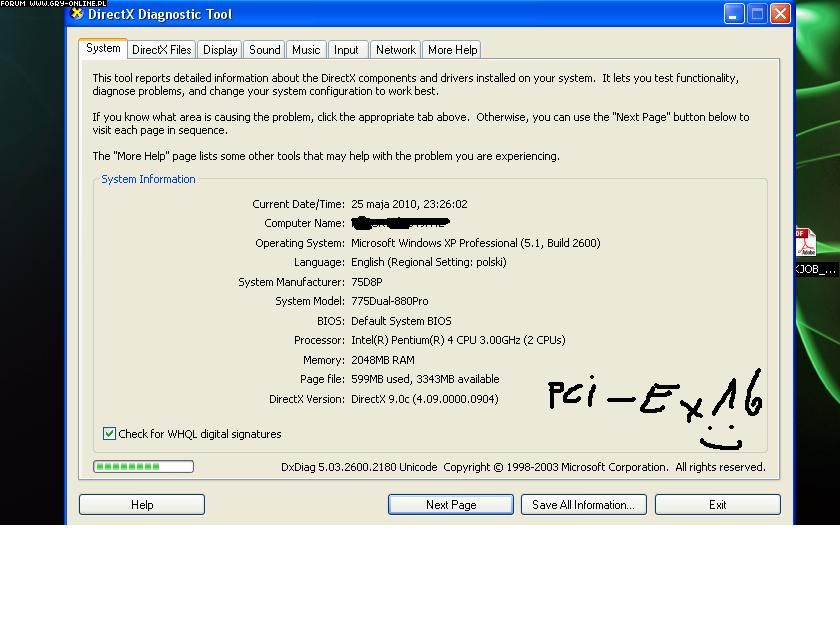Click the Help button
The width and height of the screenshot is (840, 634).
coord(142,504)
